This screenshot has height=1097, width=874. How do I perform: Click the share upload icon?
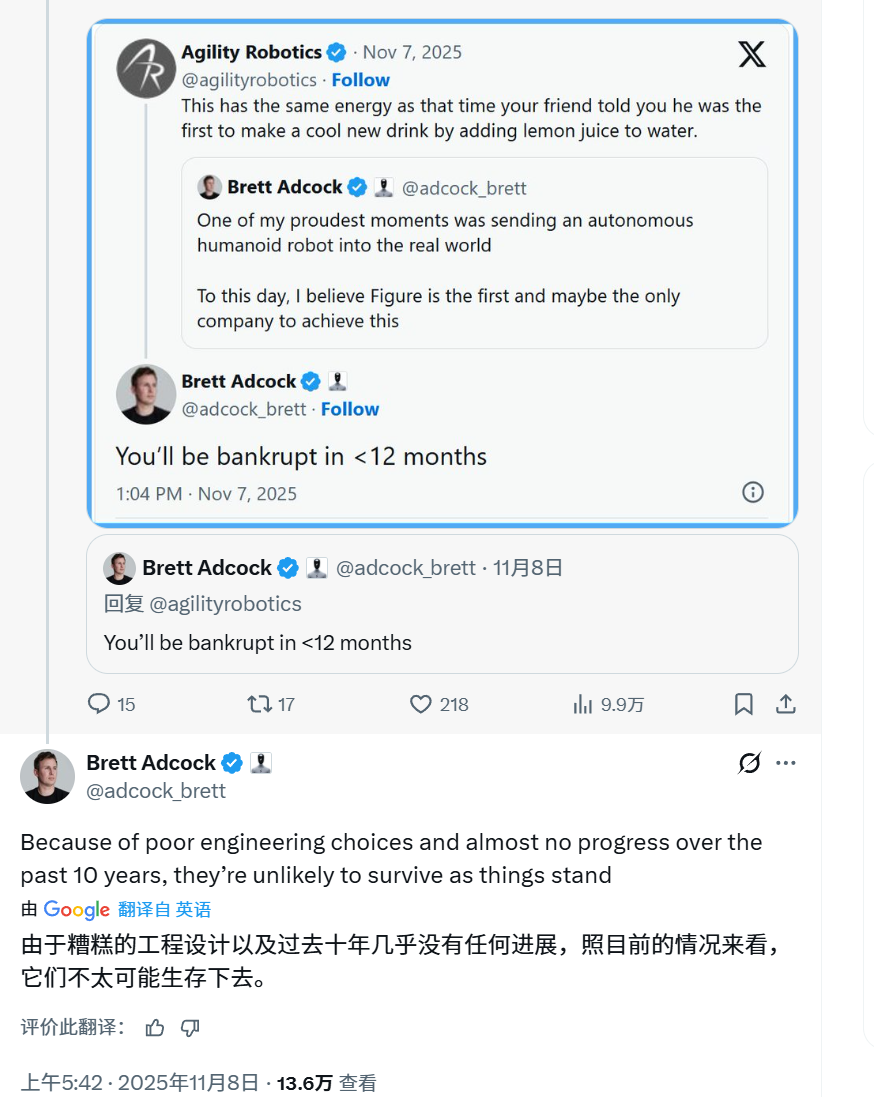[x=786, y=704]
